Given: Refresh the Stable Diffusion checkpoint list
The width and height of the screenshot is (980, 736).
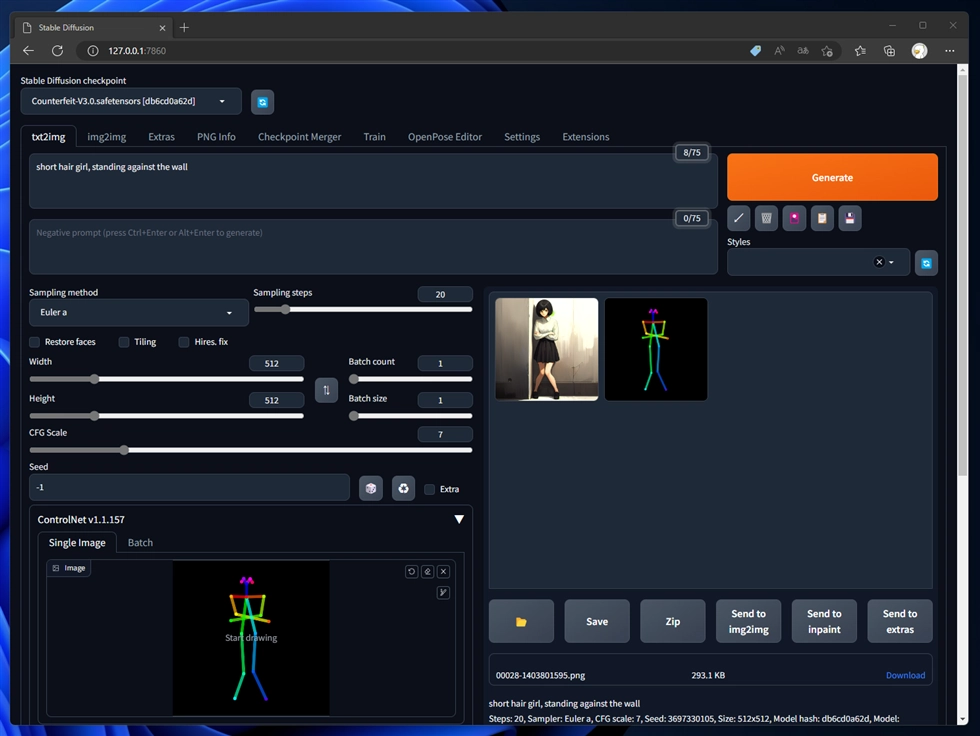Looking at the screenshot, I should tap(262, 102).
